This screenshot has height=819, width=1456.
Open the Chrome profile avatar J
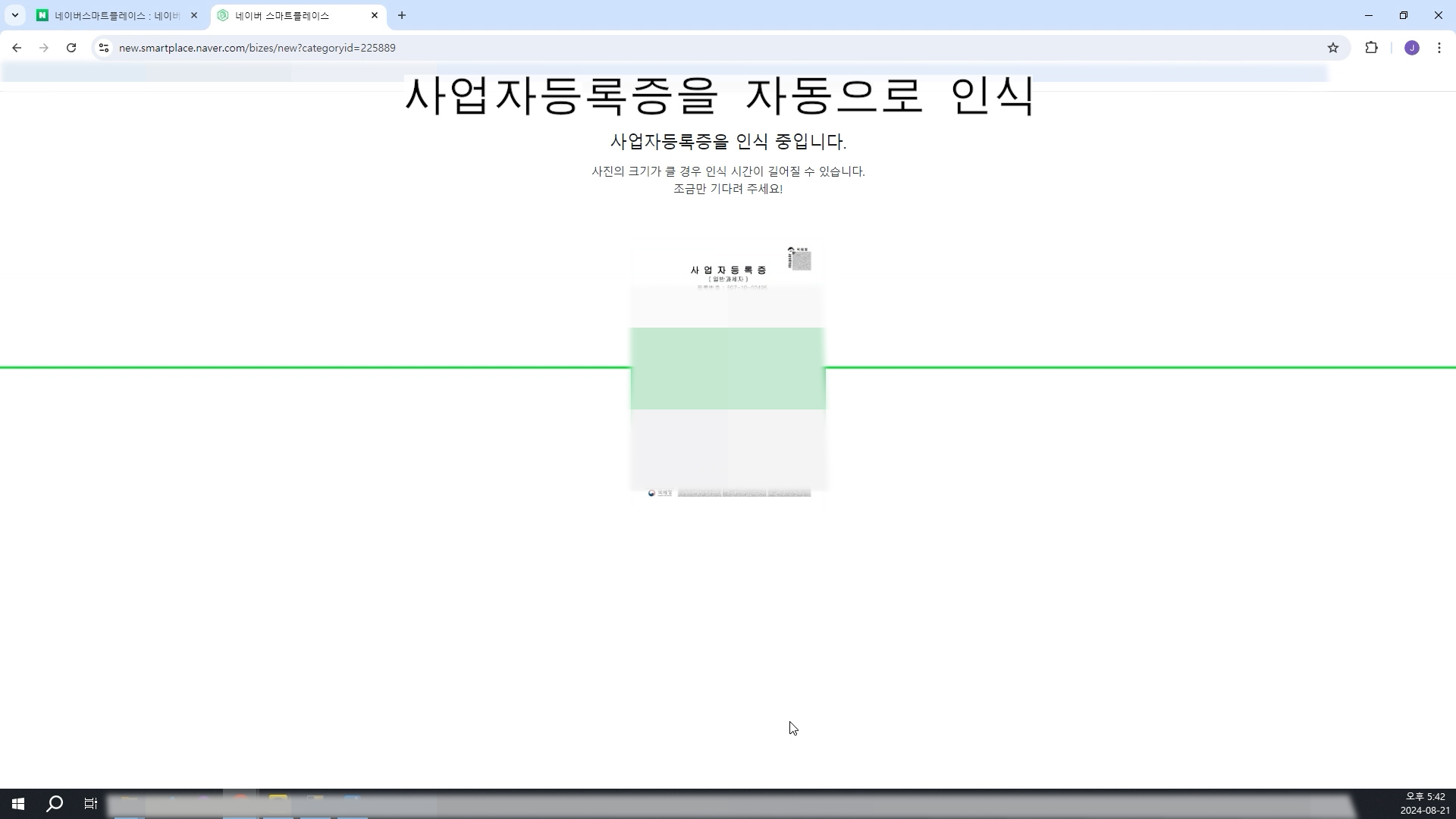click(x=1411, y=48)
